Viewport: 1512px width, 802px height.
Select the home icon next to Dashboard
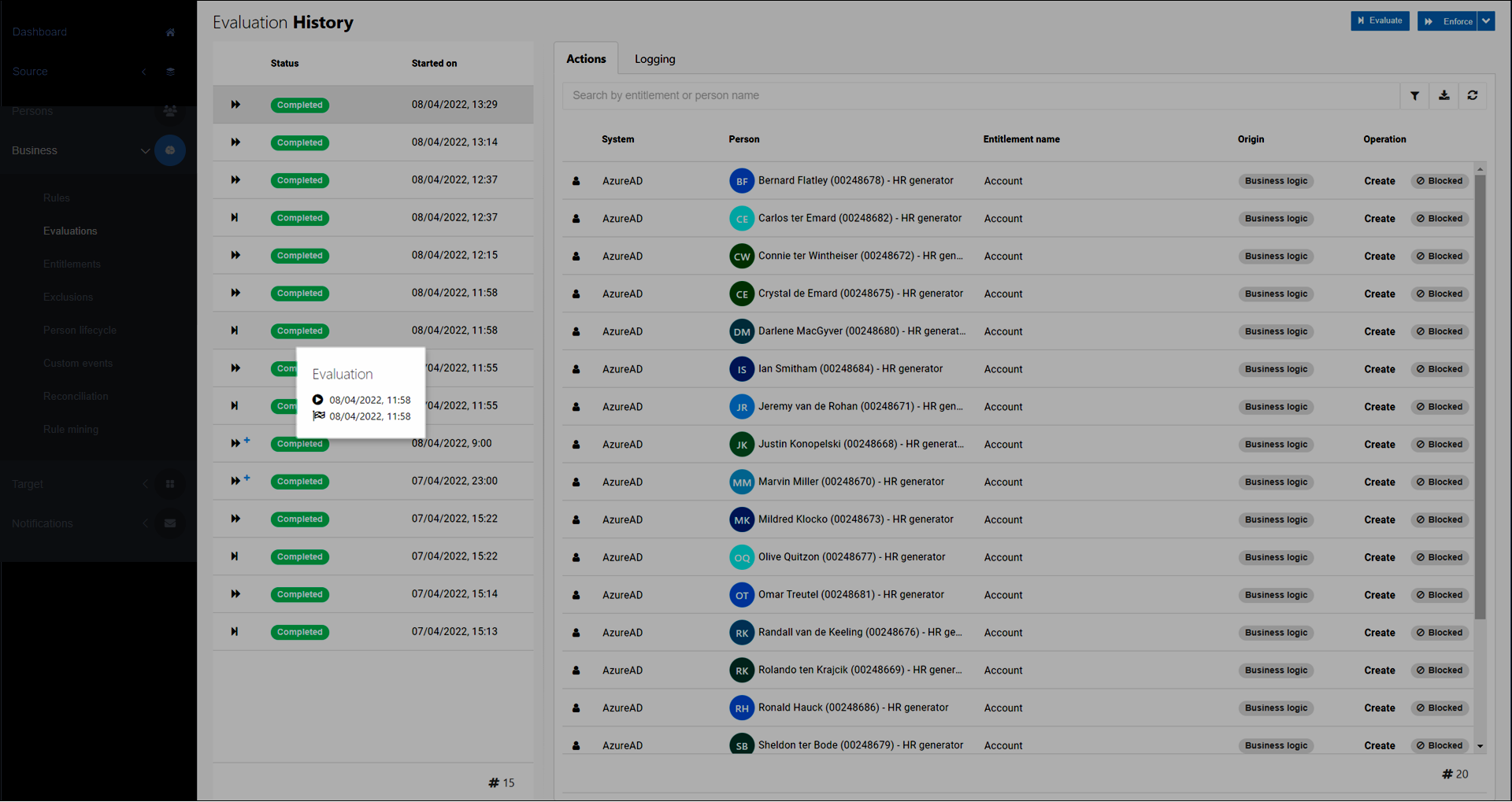[170, 32]
